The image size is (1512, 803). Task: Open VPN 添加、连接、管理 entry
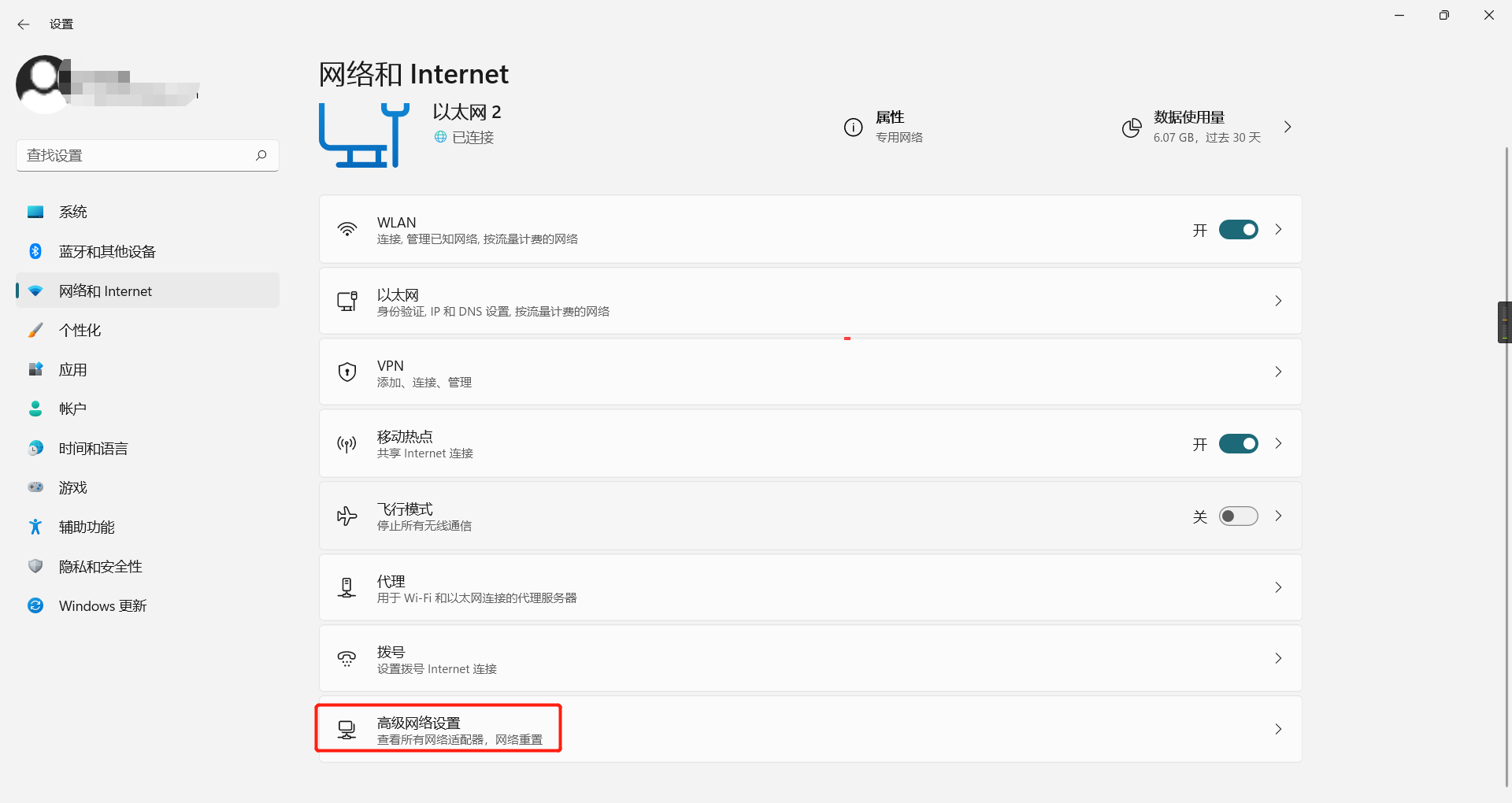pos(810,372)
